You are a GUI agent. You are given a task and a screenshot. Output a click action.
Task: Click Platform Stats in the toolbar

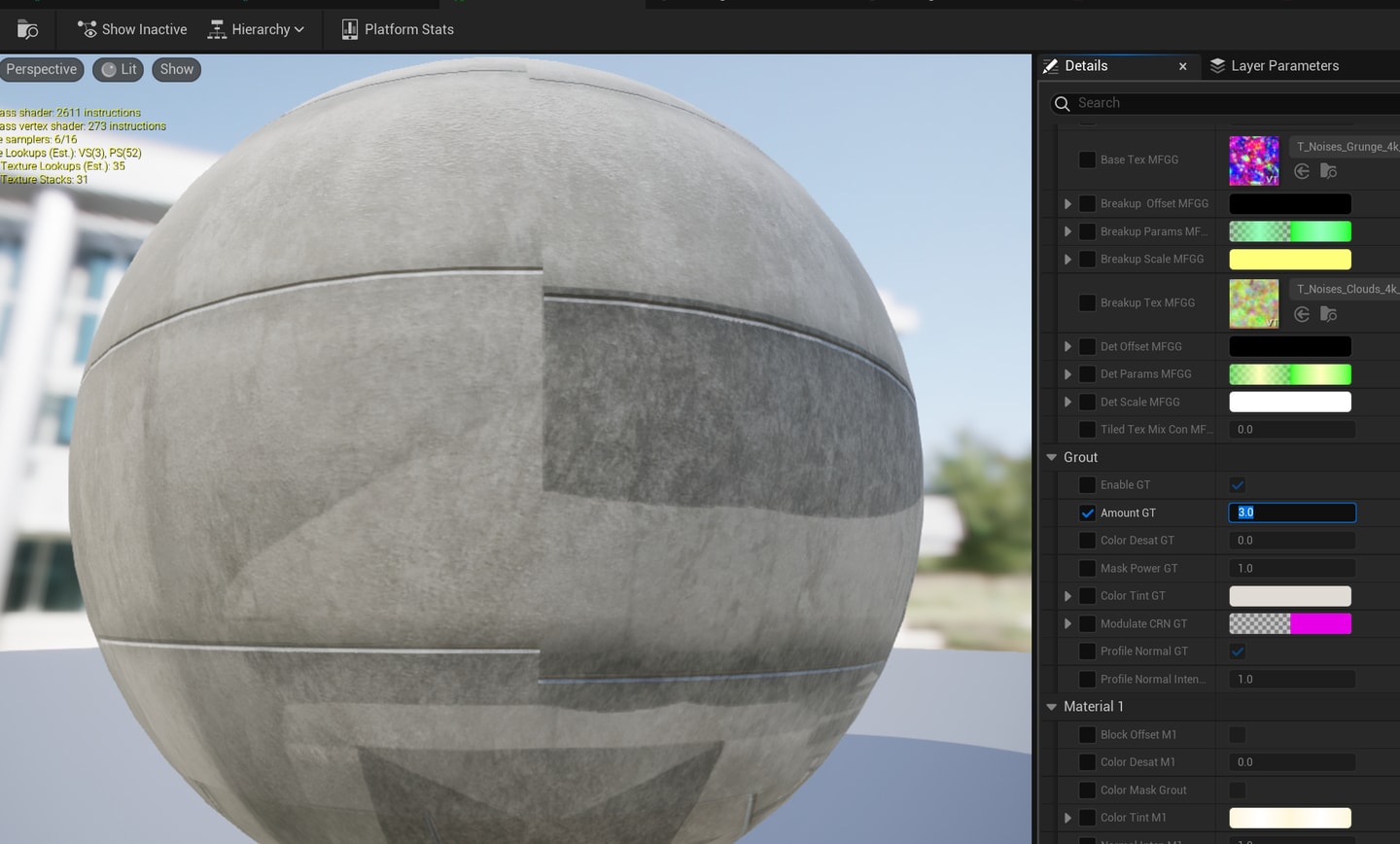pyautogui.click(x=398, y=29)
